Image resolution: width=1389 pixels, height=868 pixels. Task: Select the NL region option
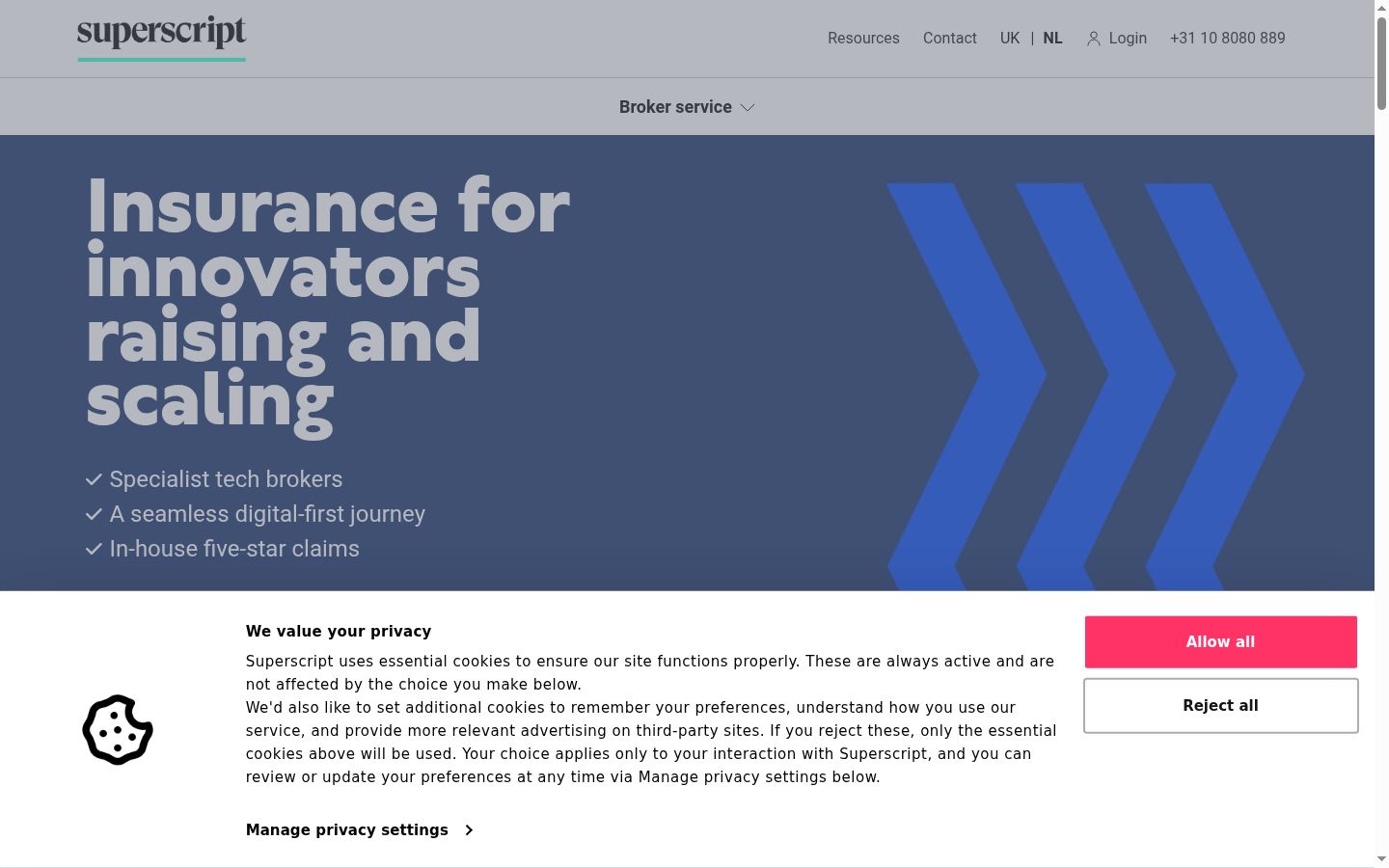tap(1052, 39)
